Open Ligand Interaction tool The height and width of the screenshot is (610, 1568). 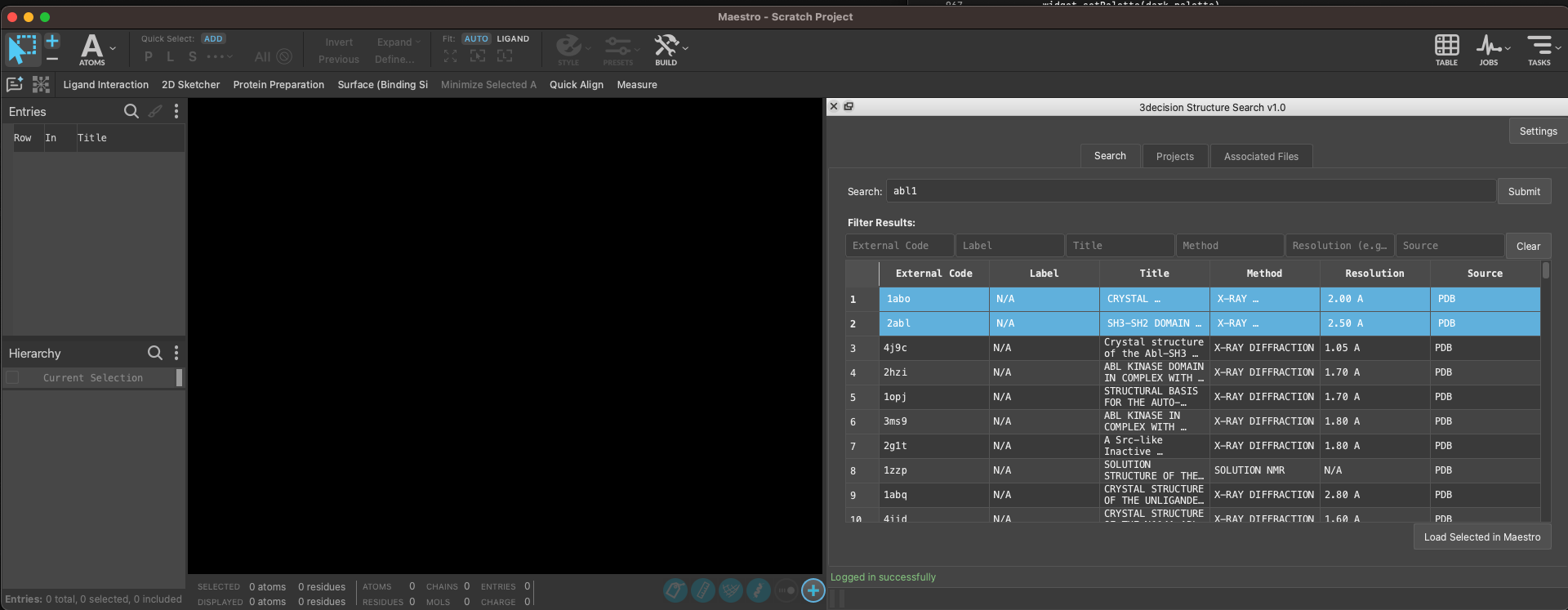pos(106,85)
